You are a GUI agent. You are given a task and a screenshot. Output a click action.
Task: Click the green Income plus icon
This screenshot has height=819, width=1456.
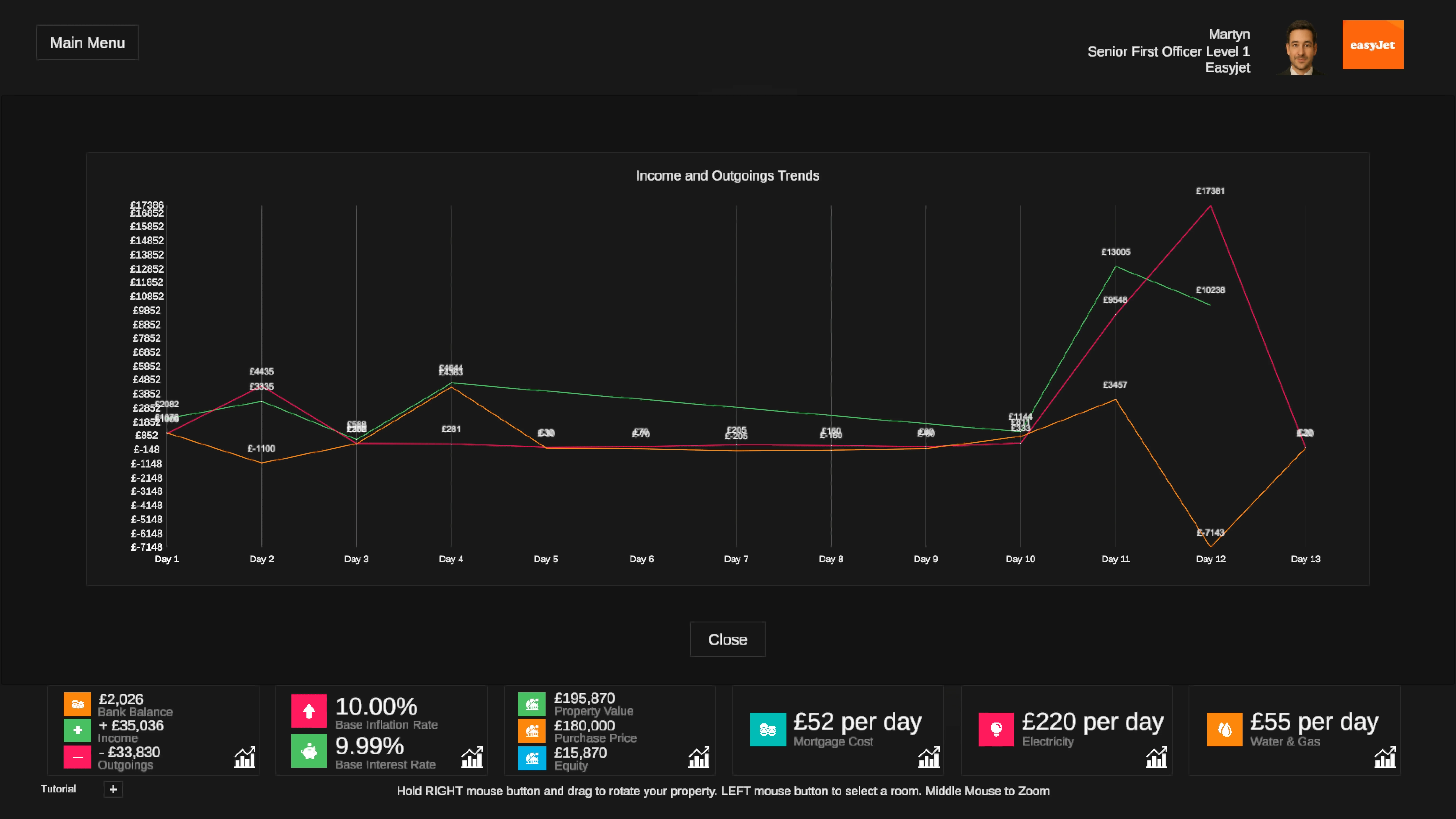tap(77, 730)
